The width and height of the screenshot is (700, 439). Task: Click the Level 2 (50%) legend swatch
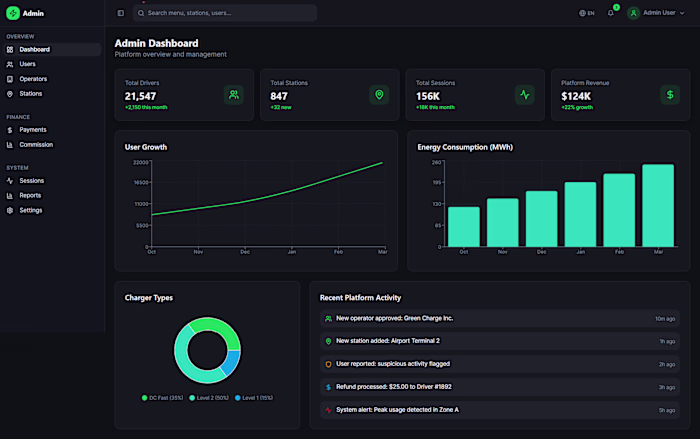192,398
